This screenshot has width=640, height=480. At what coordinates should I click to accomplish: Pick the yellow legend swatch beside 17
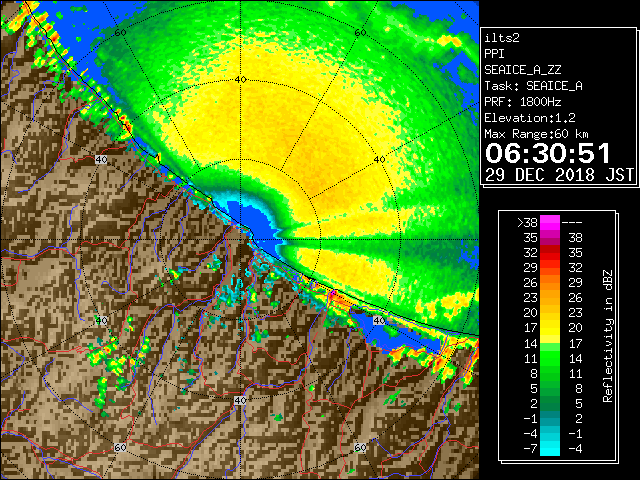(x=550, y=328)
